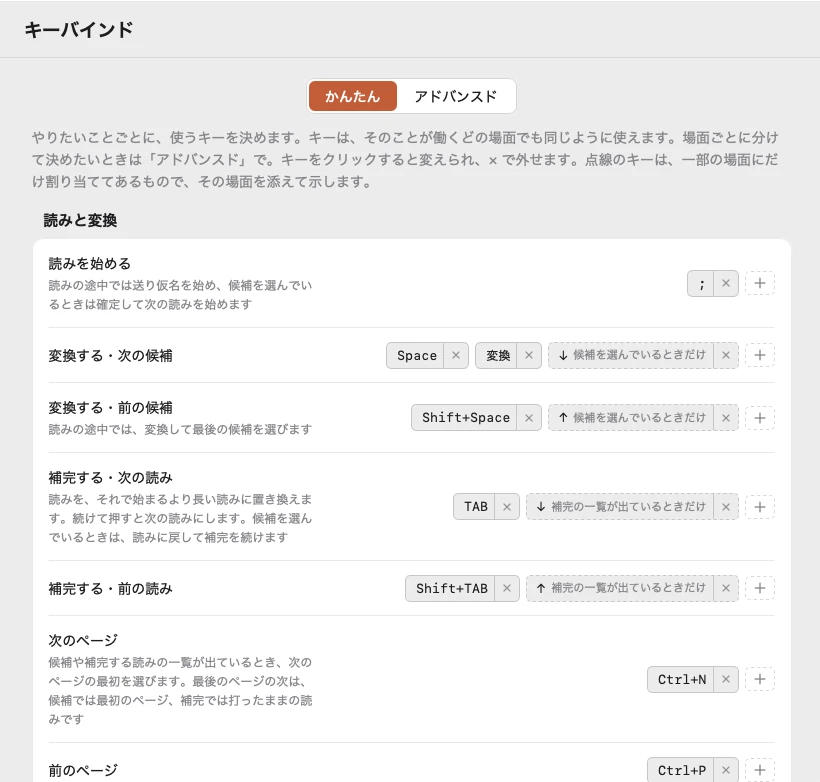The image size is (820, 782).
Task: Click the Shift+Space key chip
Action: (x=464, y=418)
